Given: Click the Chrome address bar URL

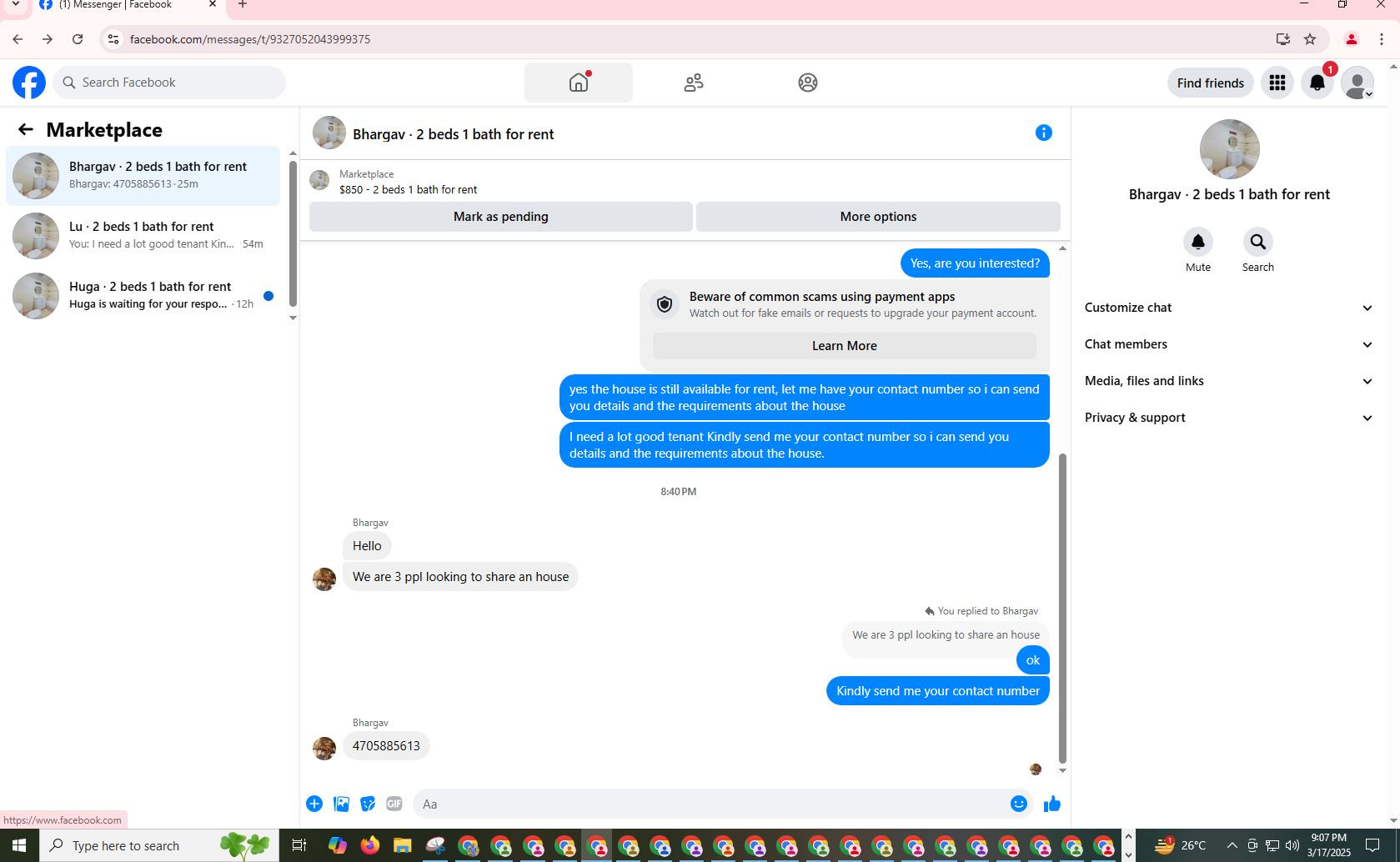Looking at the screenshot, I should (250, 39).
